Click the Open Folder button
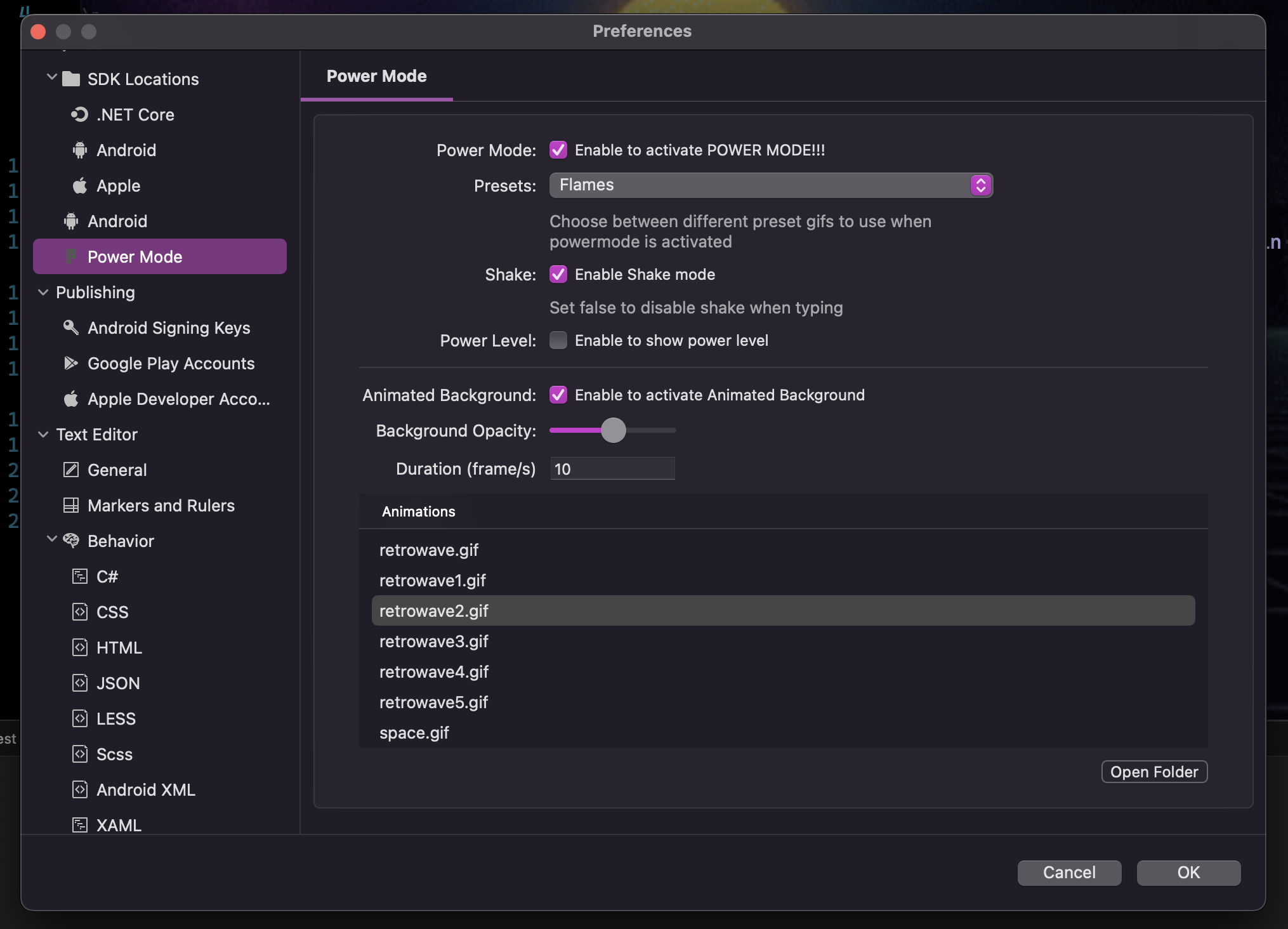 click(1154, 772)
